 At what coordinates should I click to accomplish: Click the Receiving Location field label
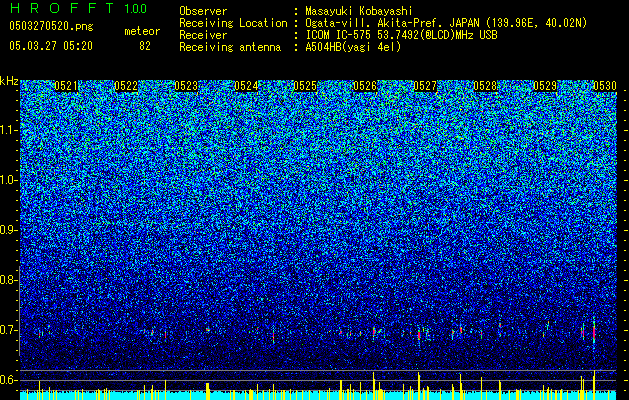click(233, 23)
